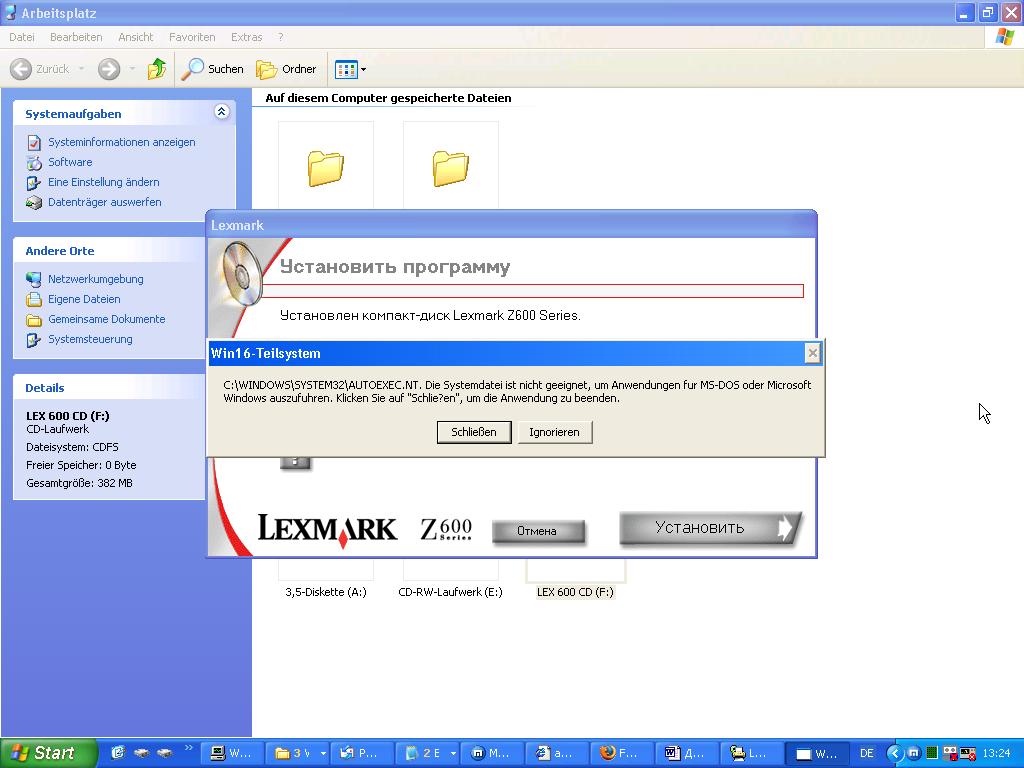Select the 3,5-Diskette (A:) drive label
Image resolution: width=1024 pixels, height=768 pixels.
326,592
